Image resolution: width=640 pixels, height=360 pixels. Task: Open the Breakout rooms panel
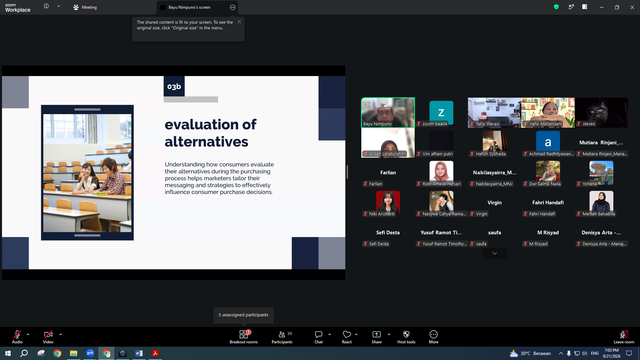(243, 337)
